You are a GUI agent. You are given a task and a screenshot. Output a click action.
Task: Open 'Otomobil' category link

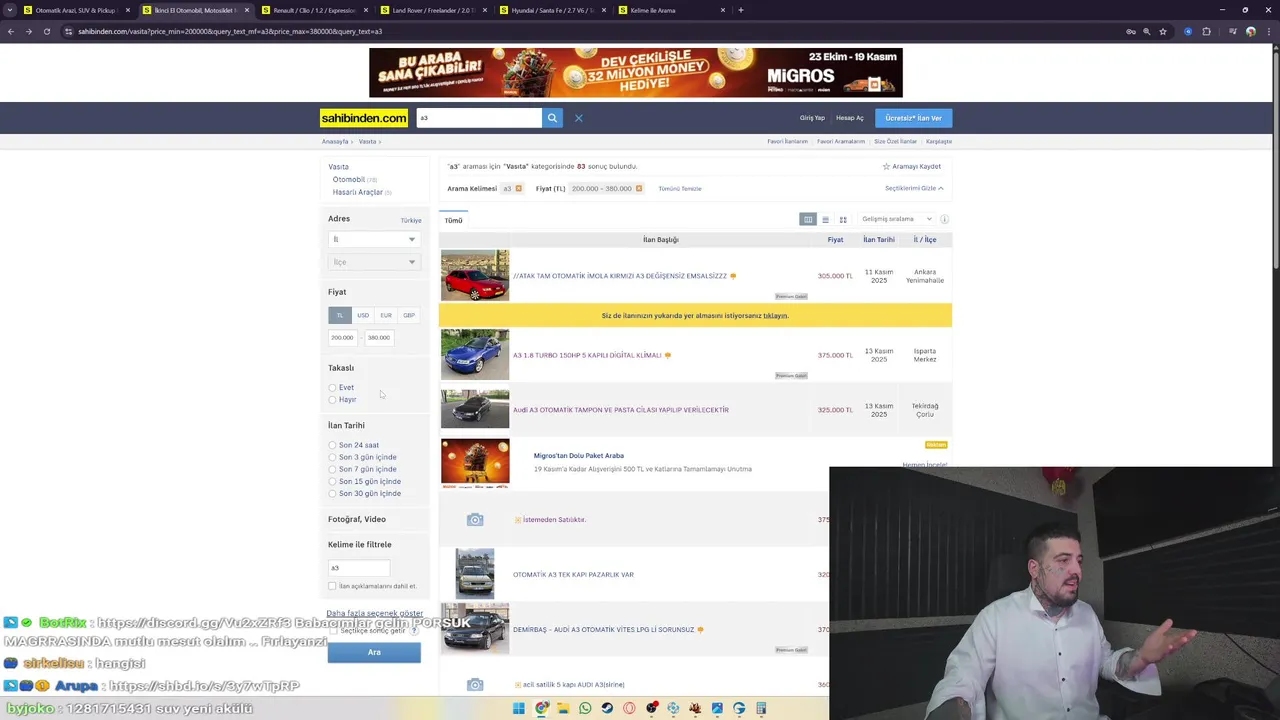349,179
